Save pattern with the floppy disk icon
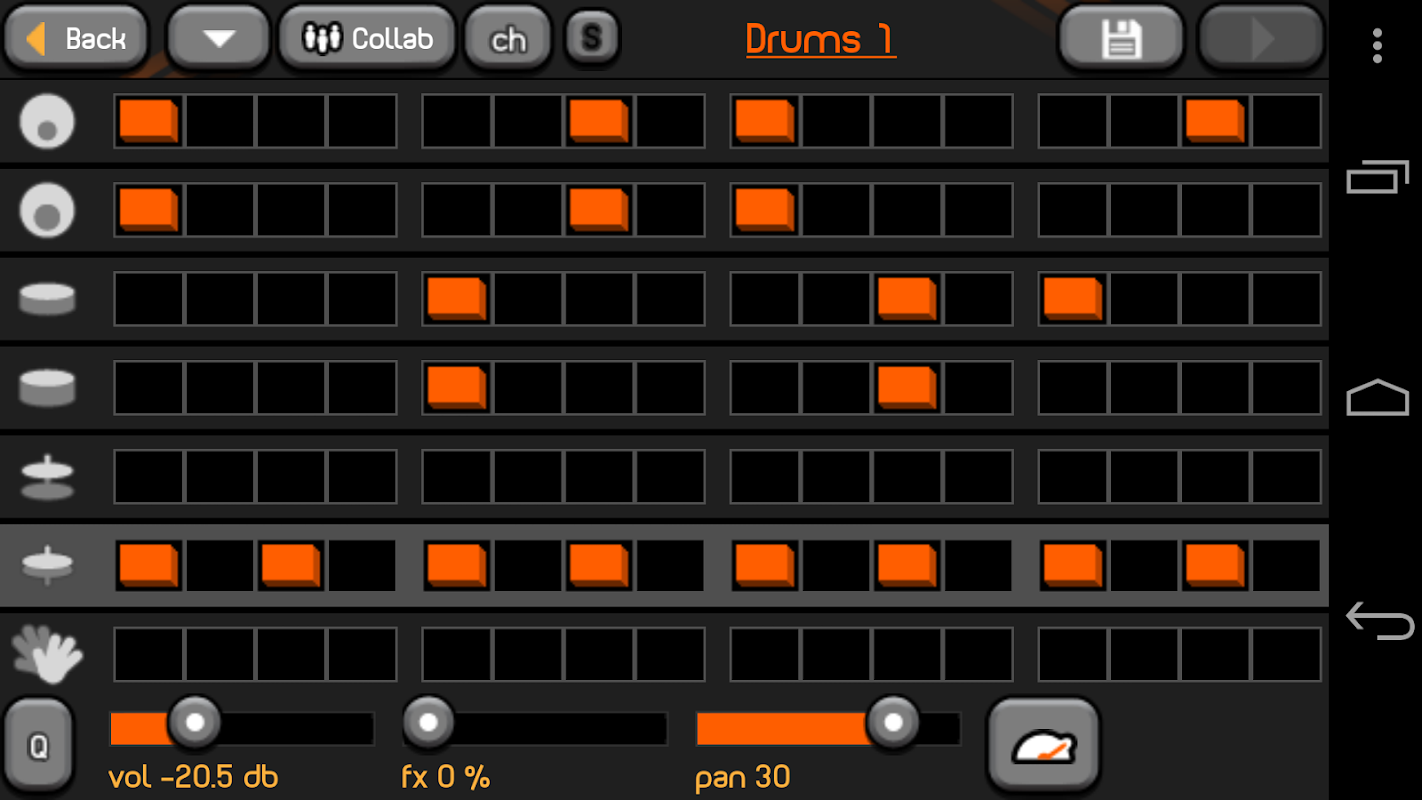 pos(1121,38)
